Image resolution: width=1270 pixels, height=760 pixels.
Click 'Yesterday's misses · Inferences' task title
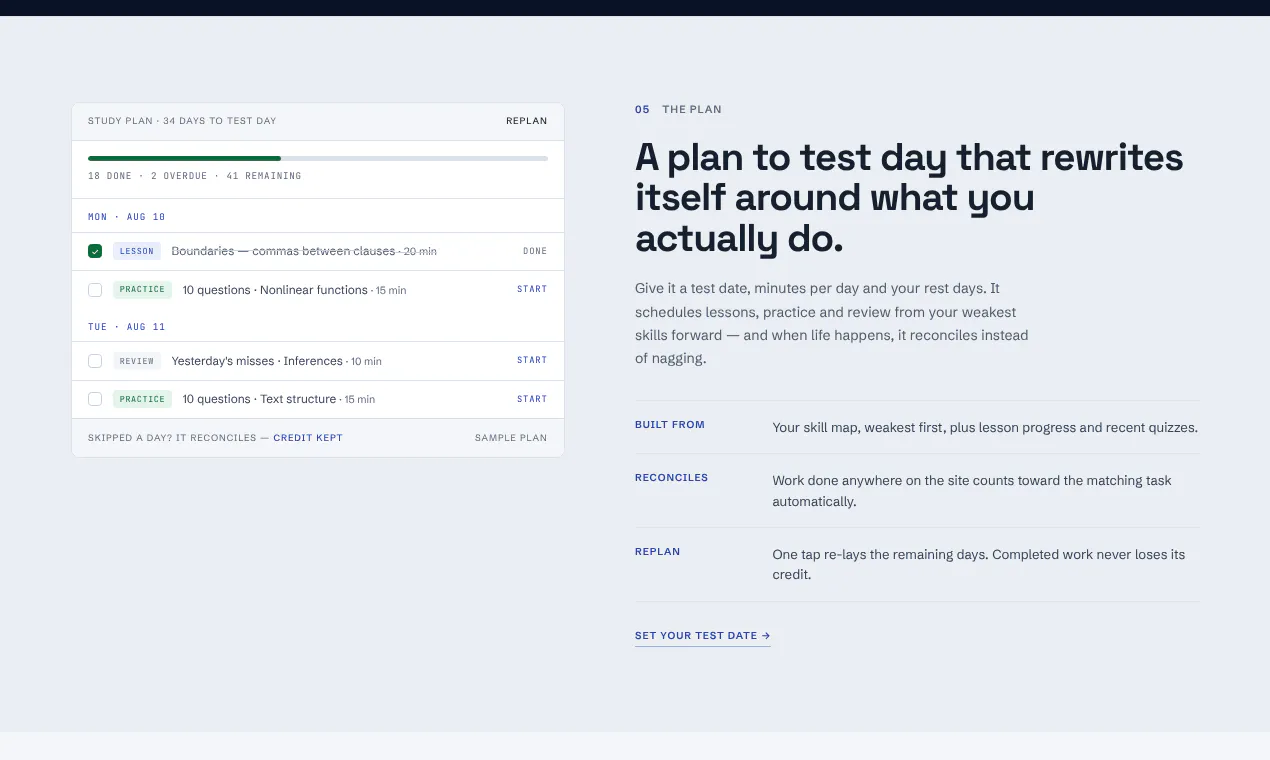click(x=257, y=361)
